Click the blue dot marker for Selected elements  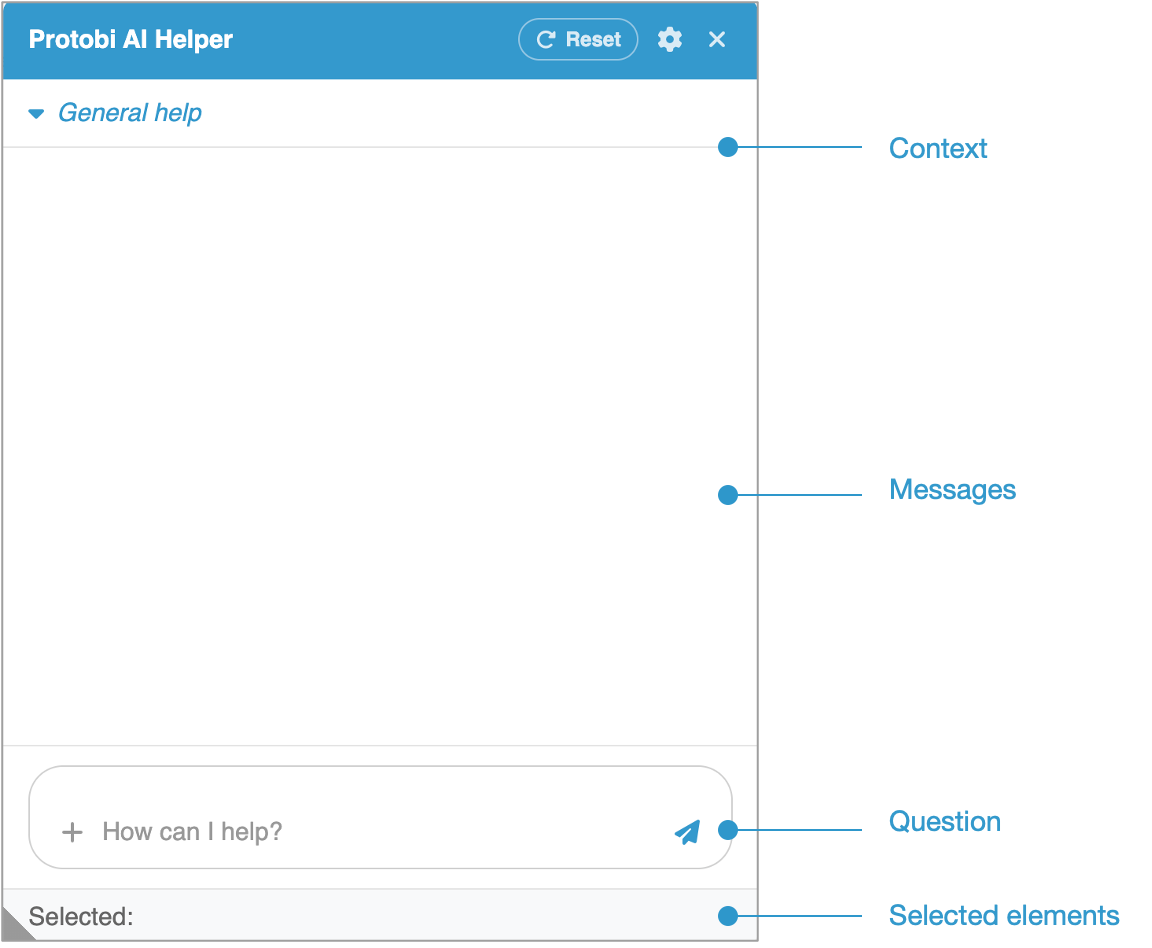point(728,915)
